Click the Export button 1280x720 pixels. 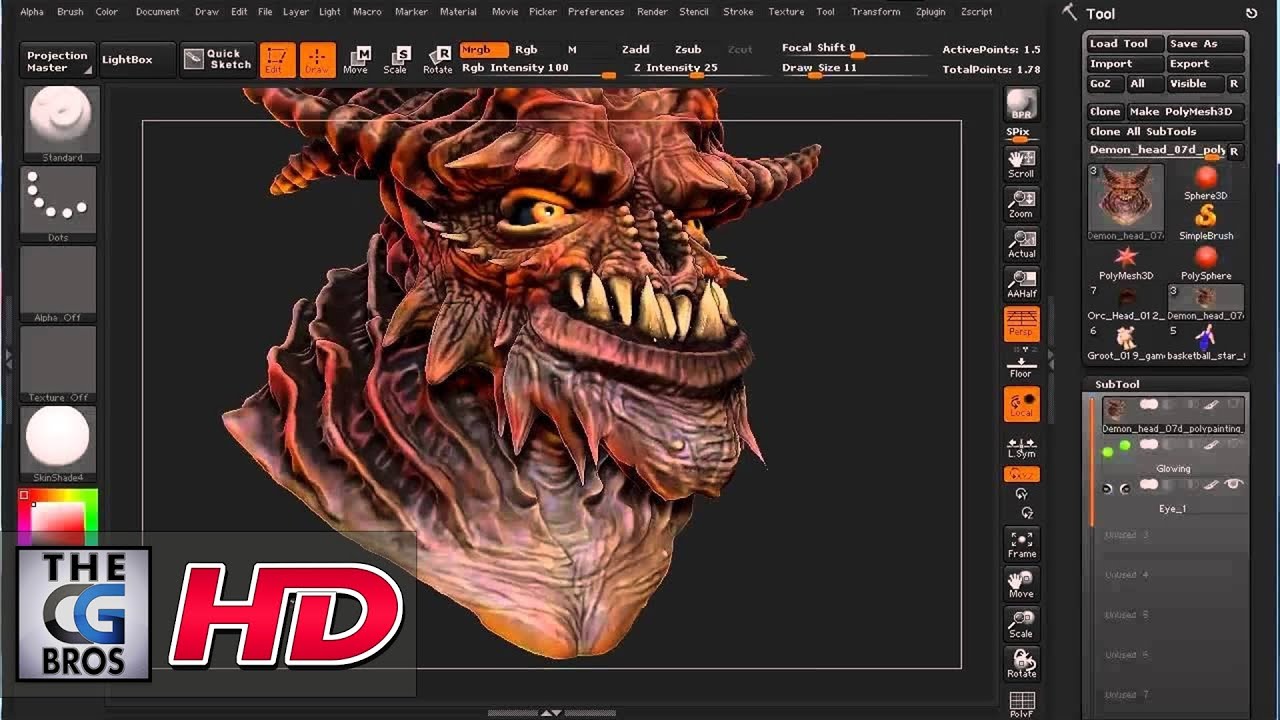pos(1205,64)
